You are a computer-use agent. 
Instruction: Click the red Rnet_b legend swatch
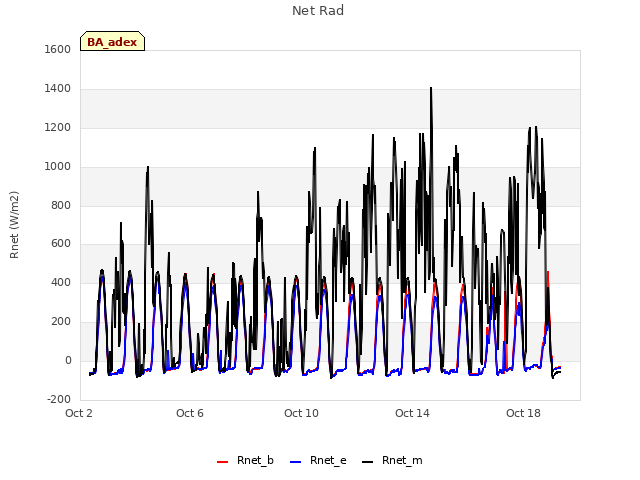[222, 462]
